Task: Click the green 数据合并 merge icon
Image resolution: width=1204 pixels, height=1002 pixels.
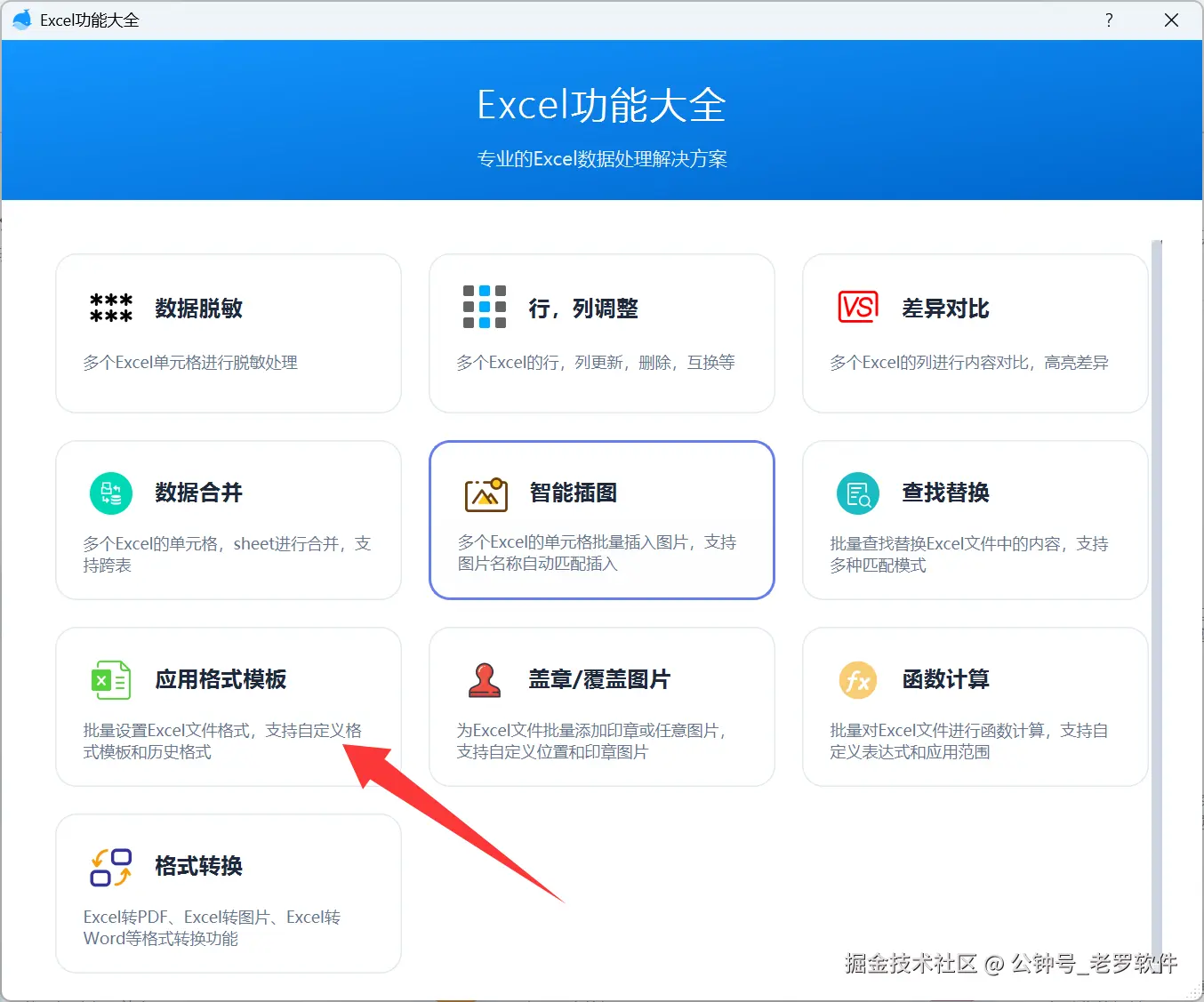Action: (x=111, y=493)
